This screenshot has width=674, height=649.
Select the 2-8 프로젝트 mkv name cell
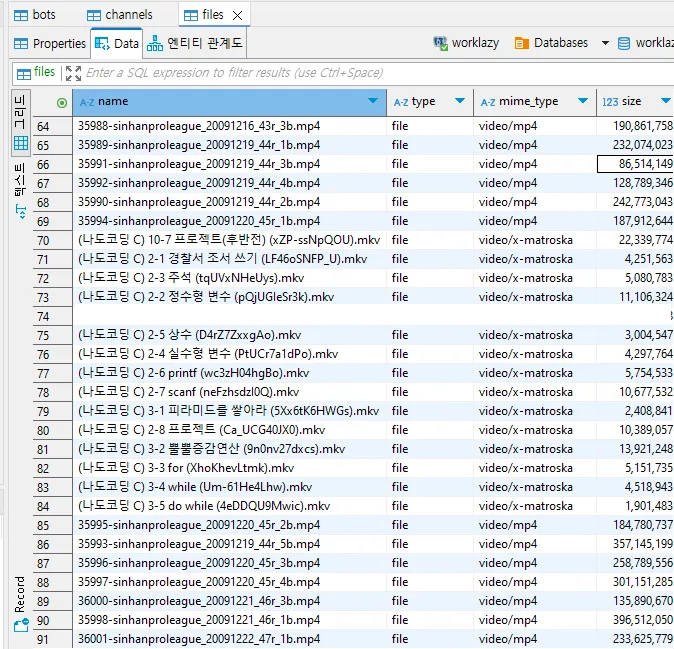(x=230, y=430)
